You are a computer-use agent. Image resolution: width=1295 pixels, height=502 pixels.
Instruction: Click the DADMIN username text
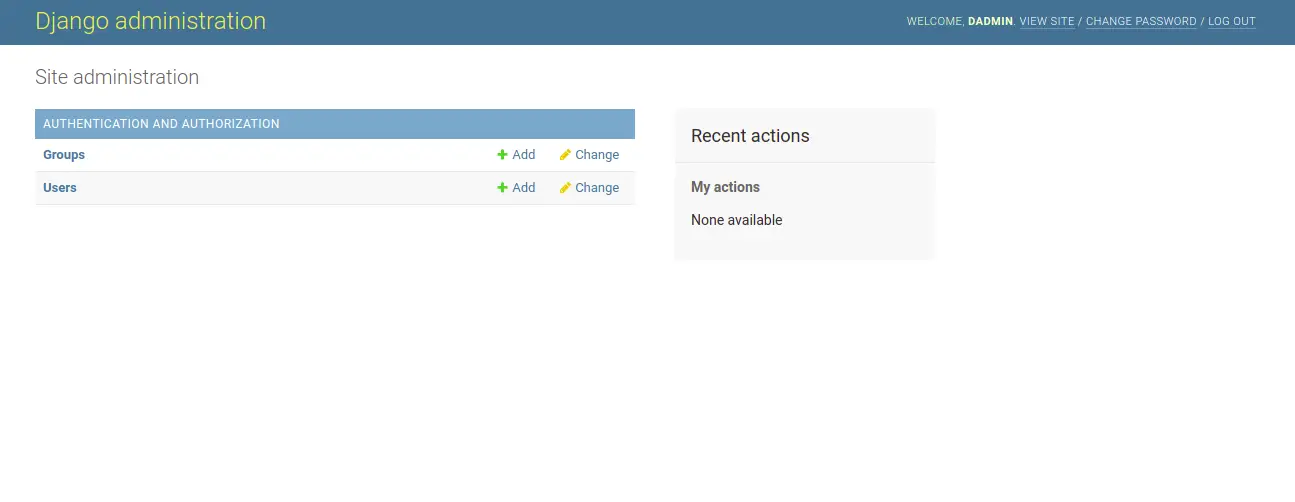990,21
